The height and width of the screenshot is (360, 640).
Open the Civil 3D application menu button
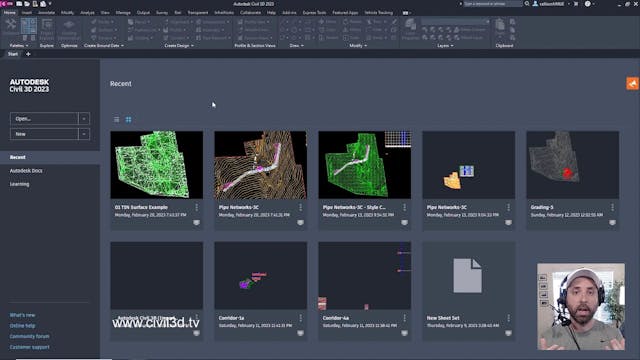[x=7, y=4]
